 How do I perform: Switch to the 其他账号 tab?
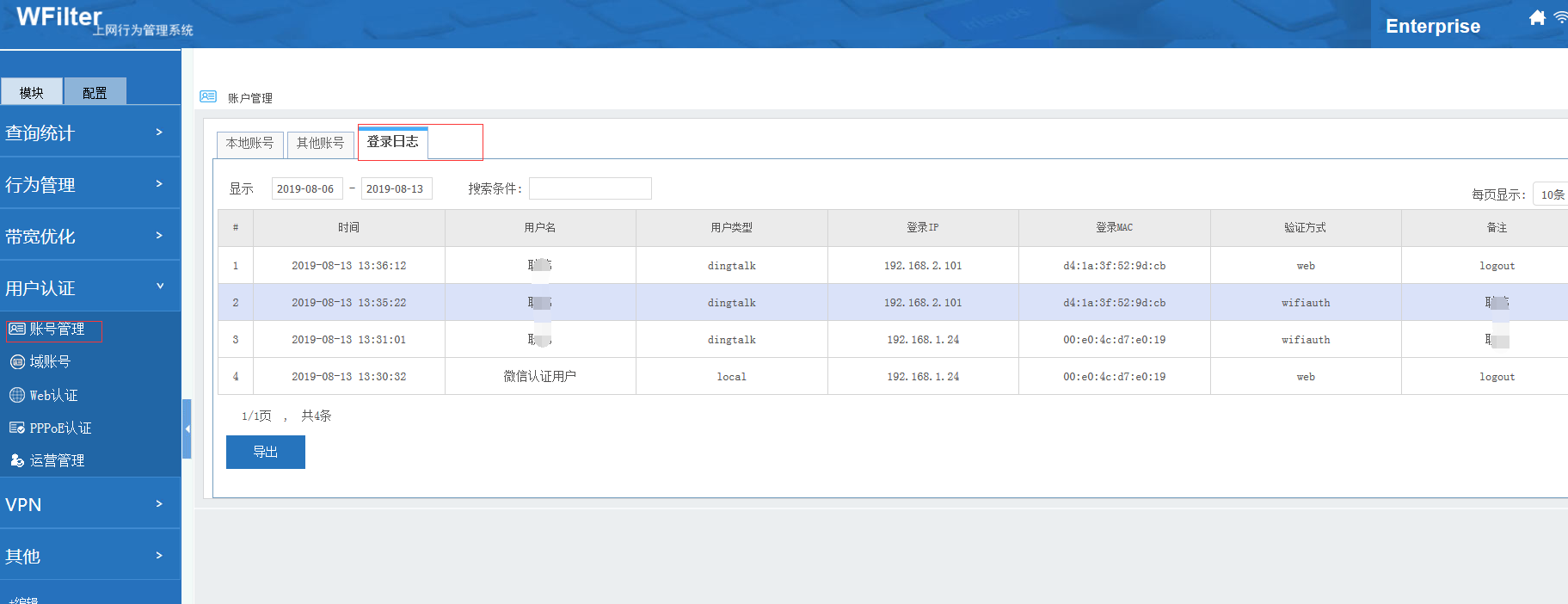[x=320, y=143]
